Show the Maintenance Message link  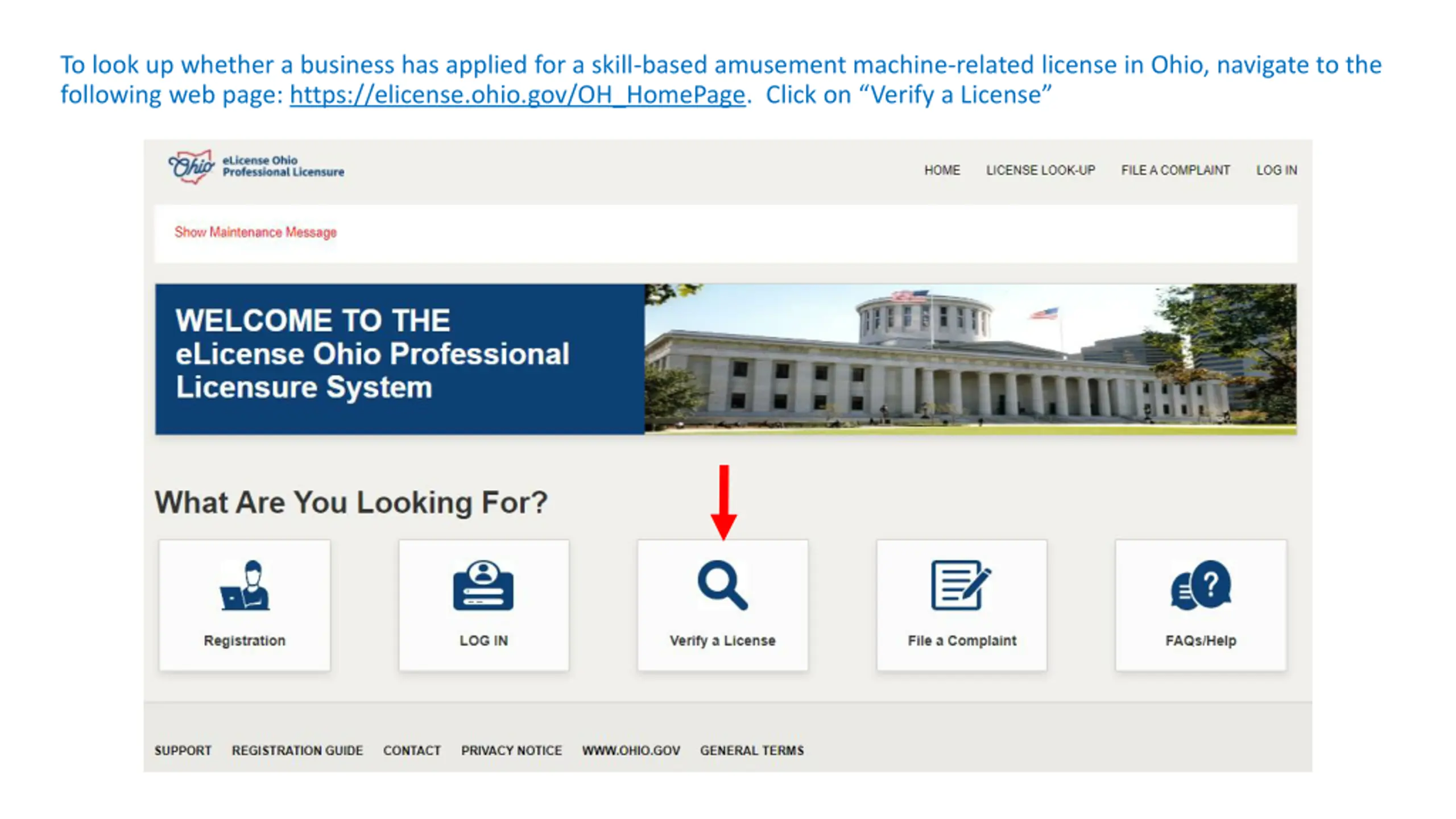(255, 232)
